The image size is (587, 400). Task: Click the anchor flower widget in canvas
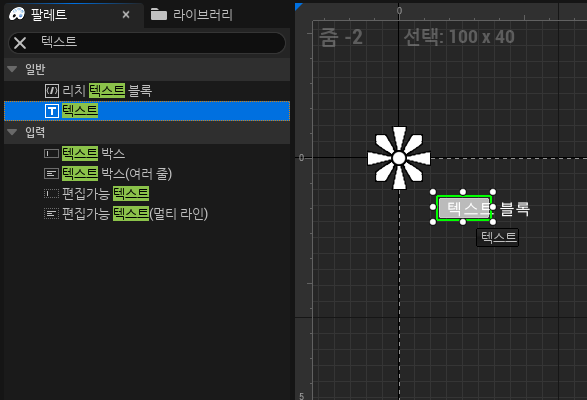[399, 158]
